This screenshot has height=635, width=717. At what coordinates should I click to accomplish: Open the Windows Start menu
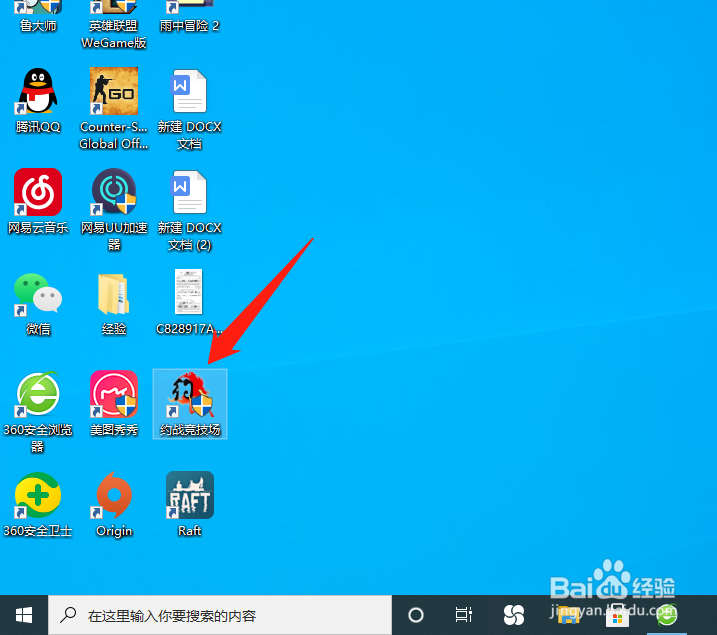(24, 615)
